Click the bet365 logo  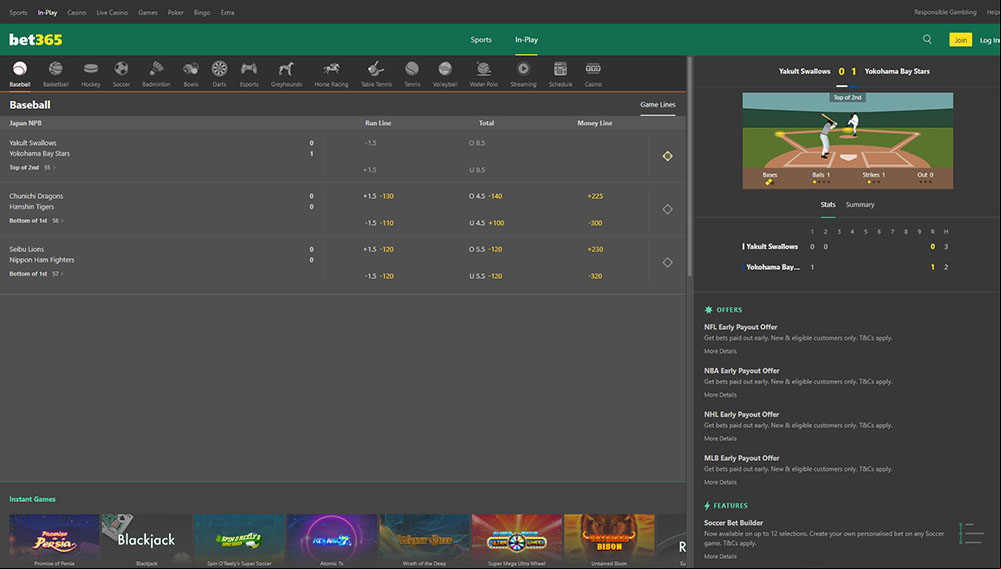click(36, 40)
